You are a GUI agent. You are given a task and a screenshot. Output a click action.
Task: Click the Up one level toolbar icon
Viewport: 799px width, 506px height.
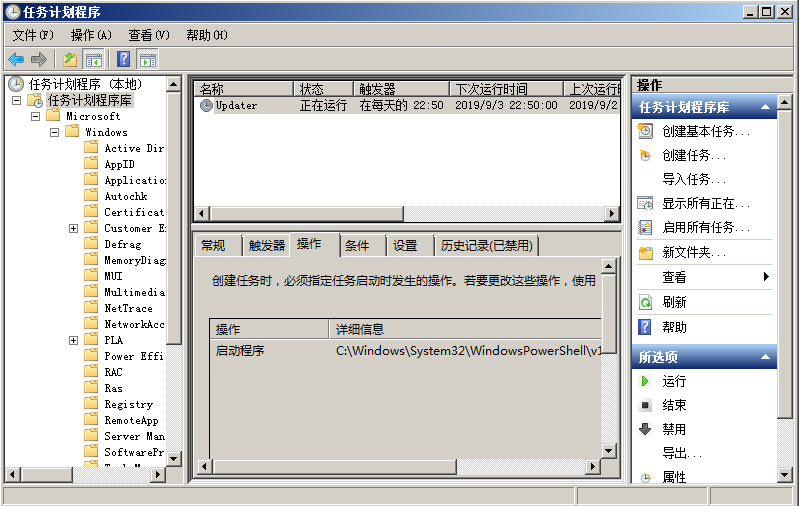coord(69,59)
